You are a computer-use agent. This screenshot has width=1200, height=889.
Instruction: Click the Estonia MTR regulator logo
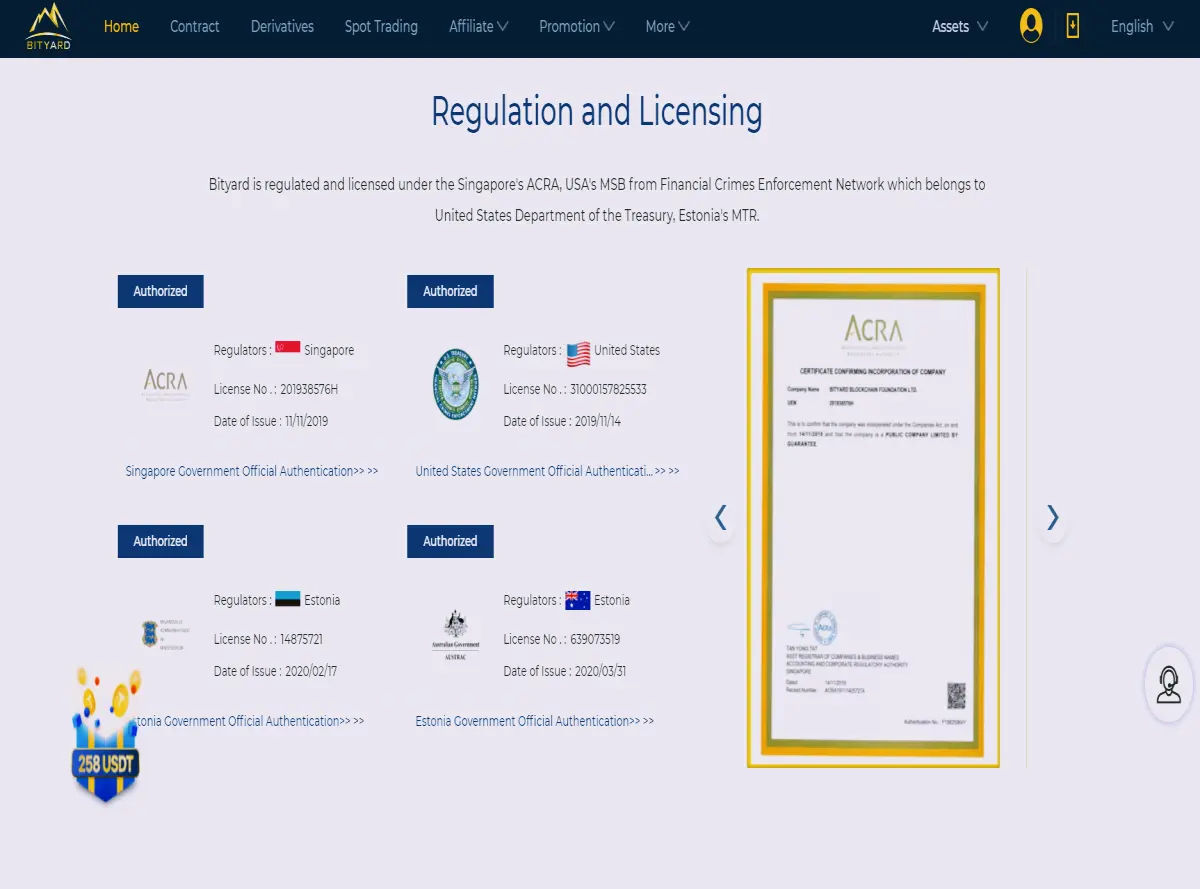(165, 633)
